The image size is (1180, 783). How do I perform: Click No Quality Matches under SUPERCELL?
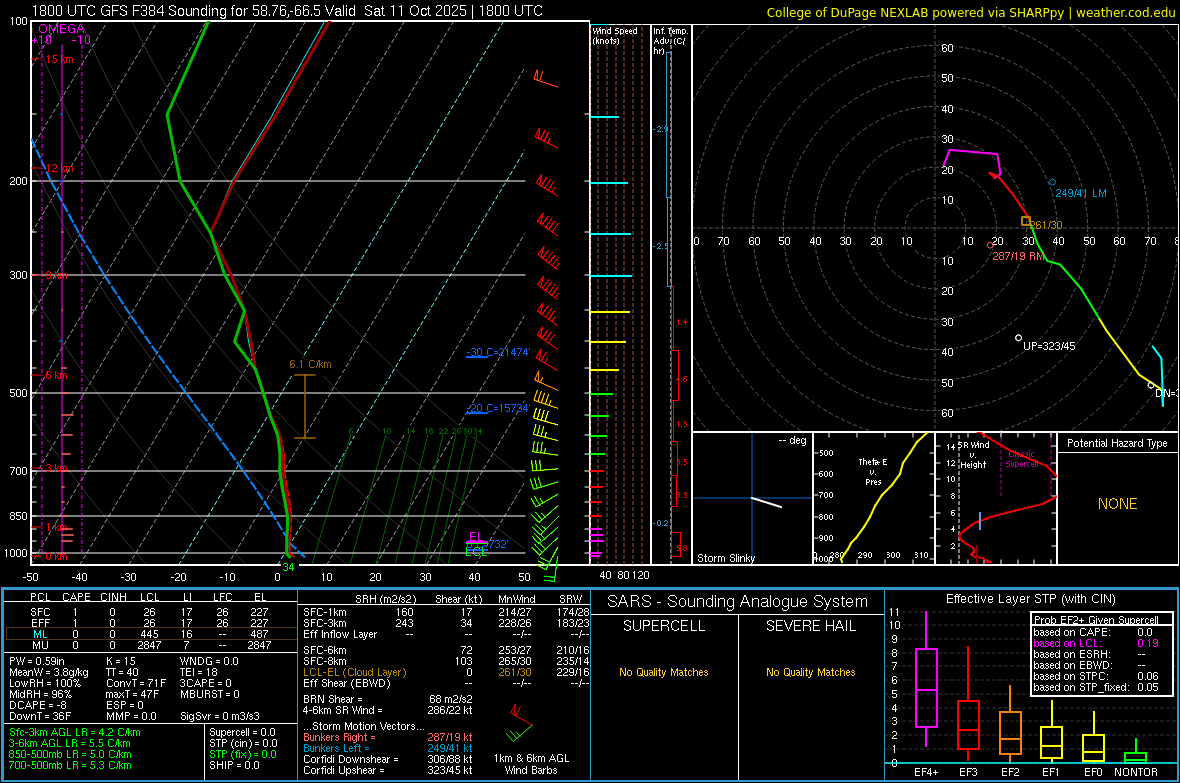pos(664,672)
